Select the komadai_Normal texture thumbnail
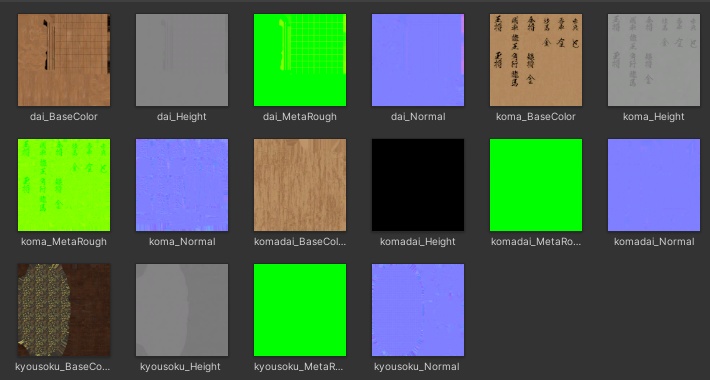This screenshot has width=710, height=380. tap(654, 185)
